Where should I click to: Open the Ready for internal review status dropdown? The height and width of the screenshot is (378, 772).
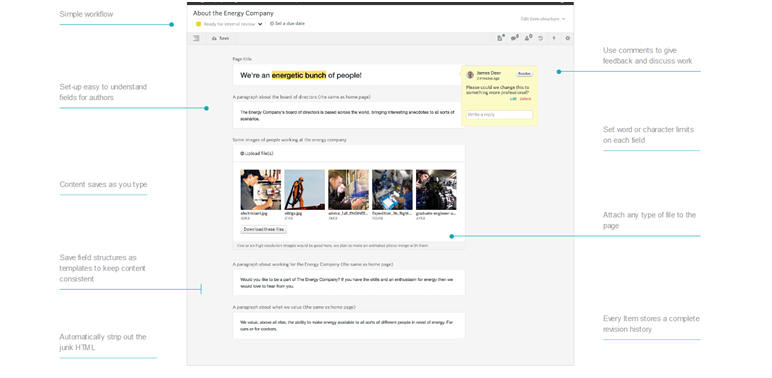coord(230,24)
